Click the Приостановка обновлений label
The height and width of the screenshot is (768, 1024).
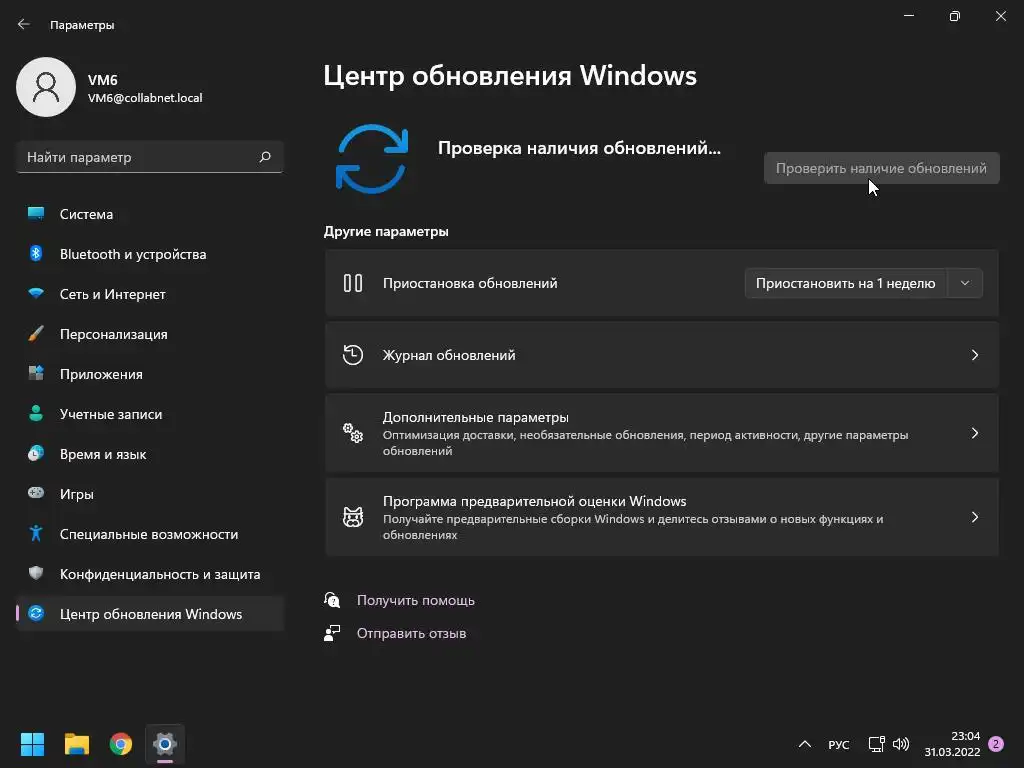(x=470, y=283)
